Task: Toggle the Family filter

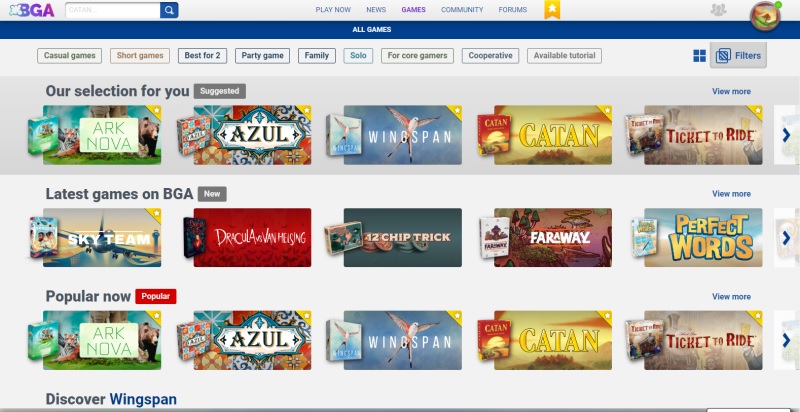Action: 317,56
